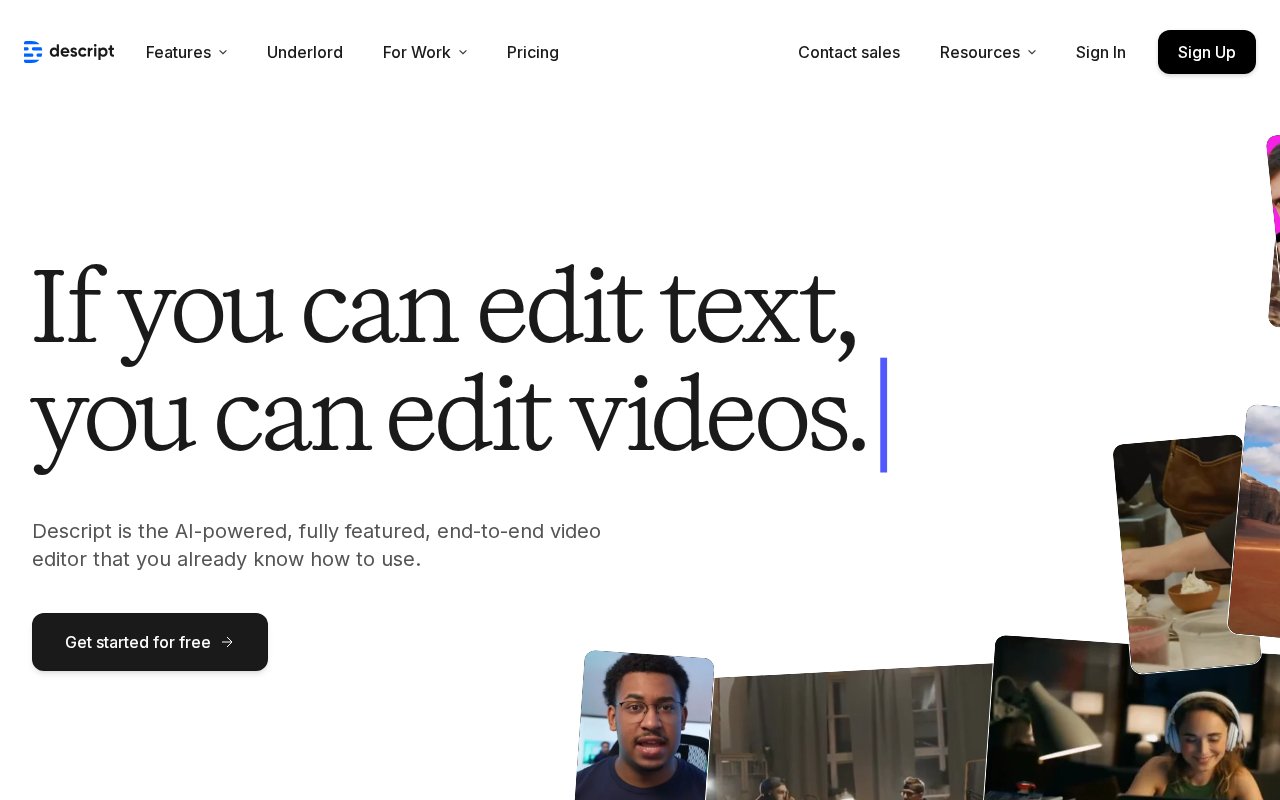Click the description text starting 'Descript is the AI-powered'

[x=316, y=545]
